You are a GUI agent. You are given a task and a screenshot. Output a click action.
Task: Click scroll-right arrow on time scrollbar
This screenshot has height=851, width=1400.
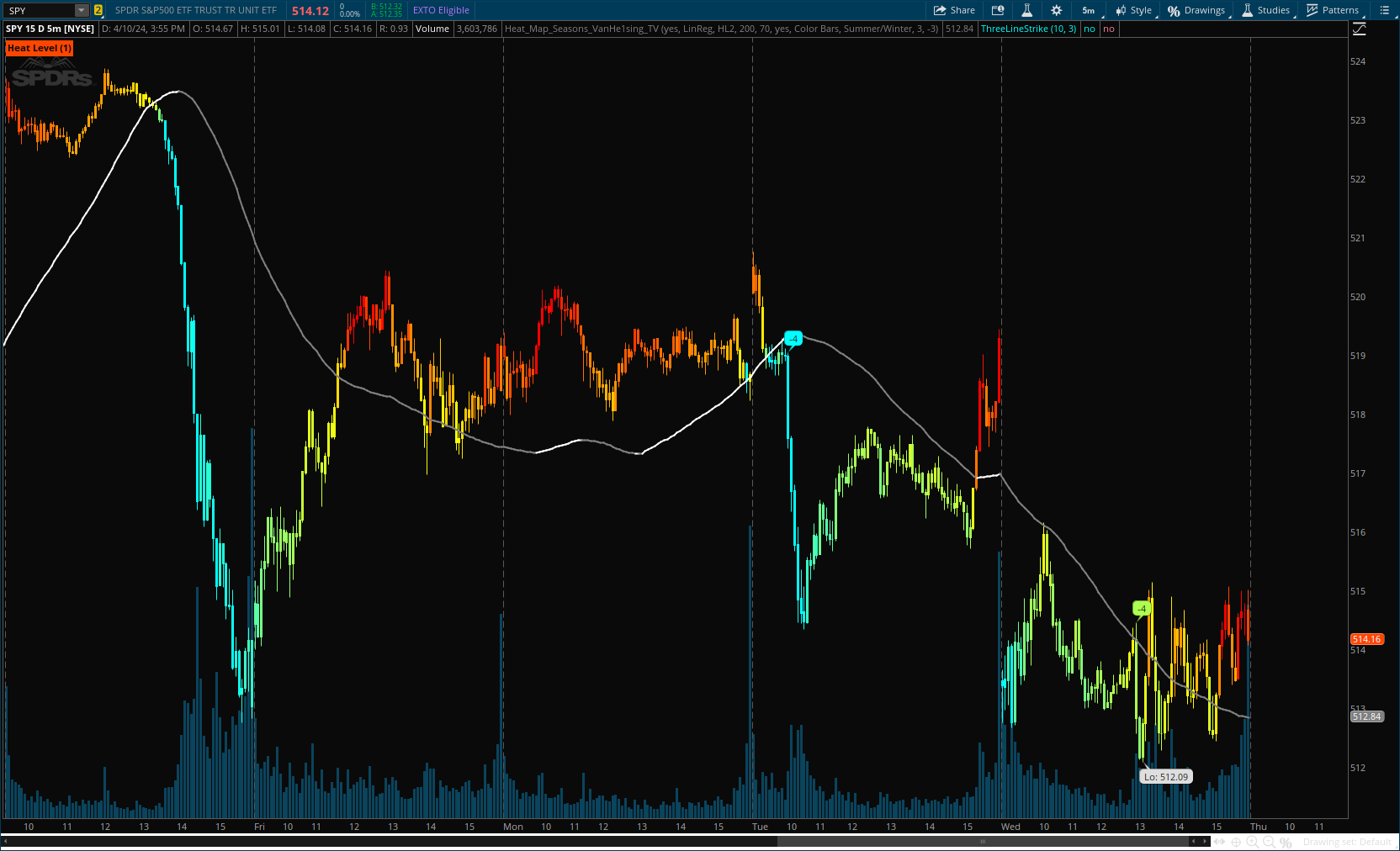(1205, 841)
